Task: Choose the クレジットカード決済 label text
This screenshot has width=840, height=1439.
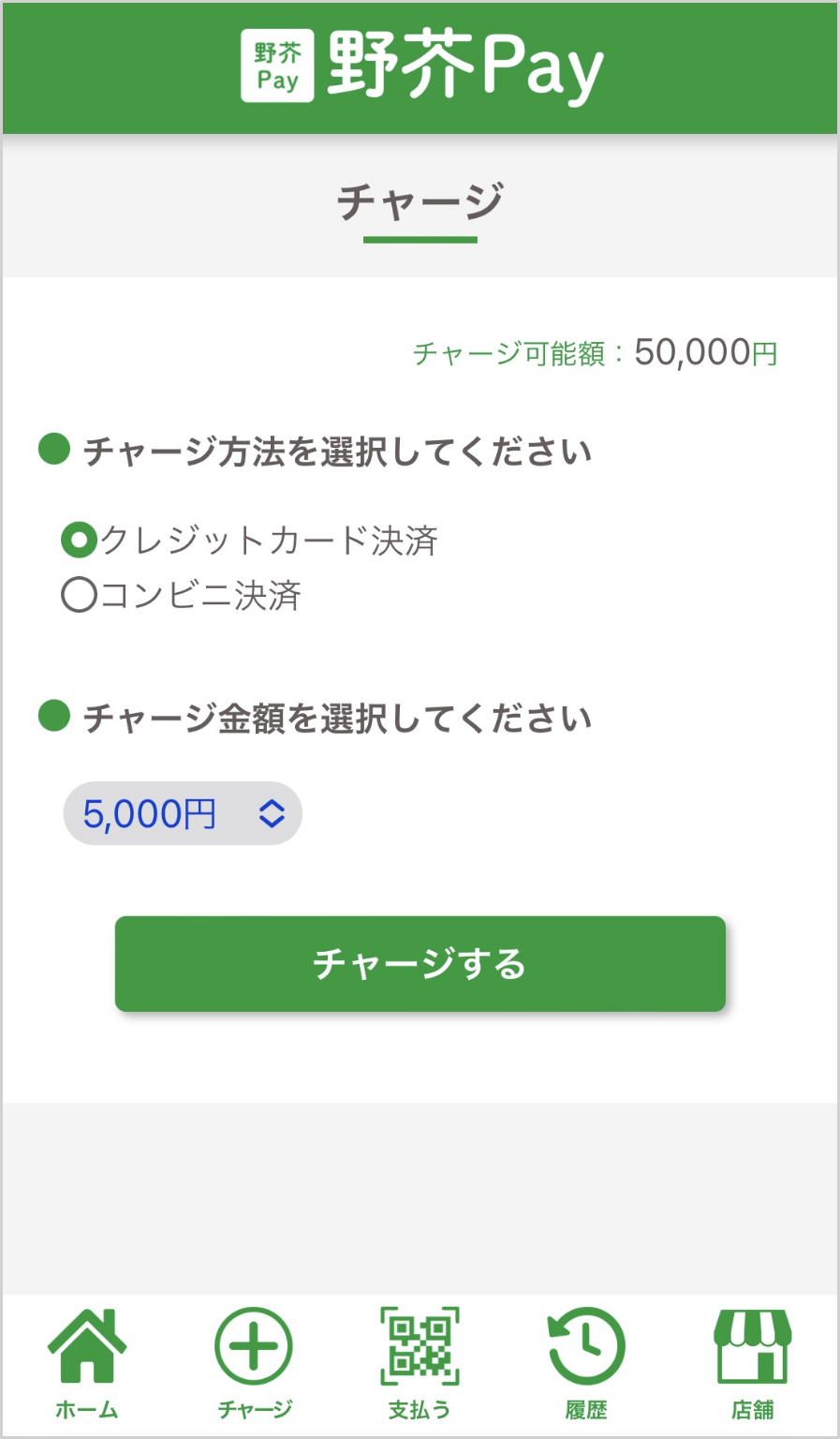Action: 270,541
